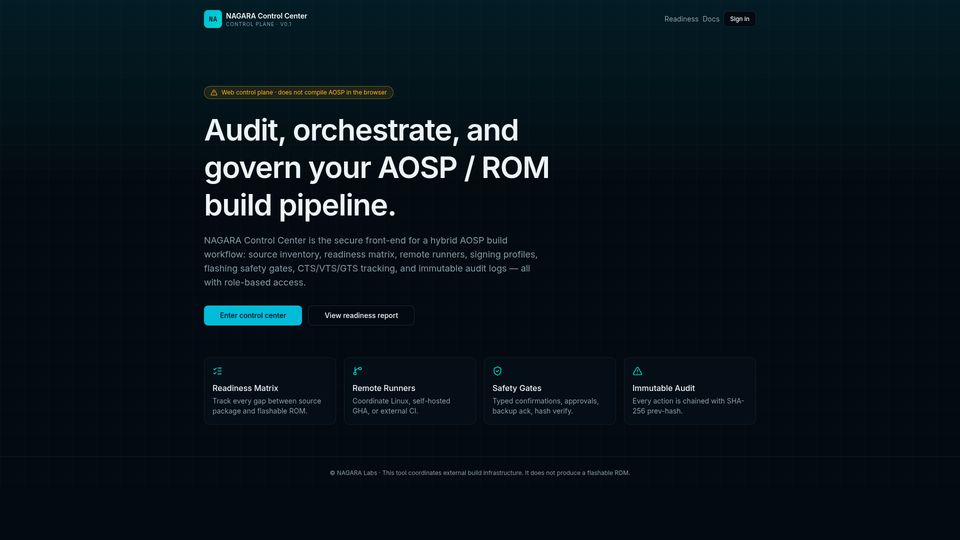Open the Docs nav link
This screenshot has width=960, height=540.
point(711,19)
